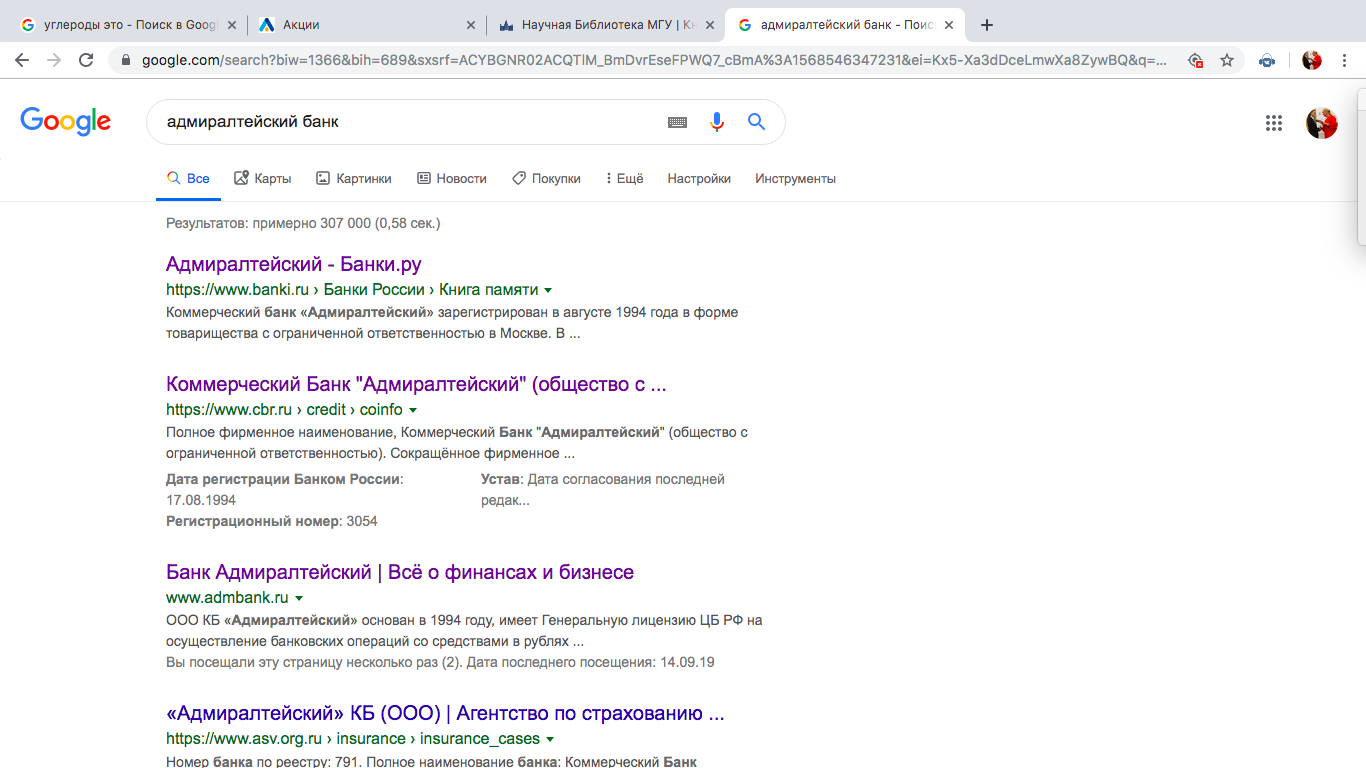Switch to the 'Акции' tab

tap(365, 24)
